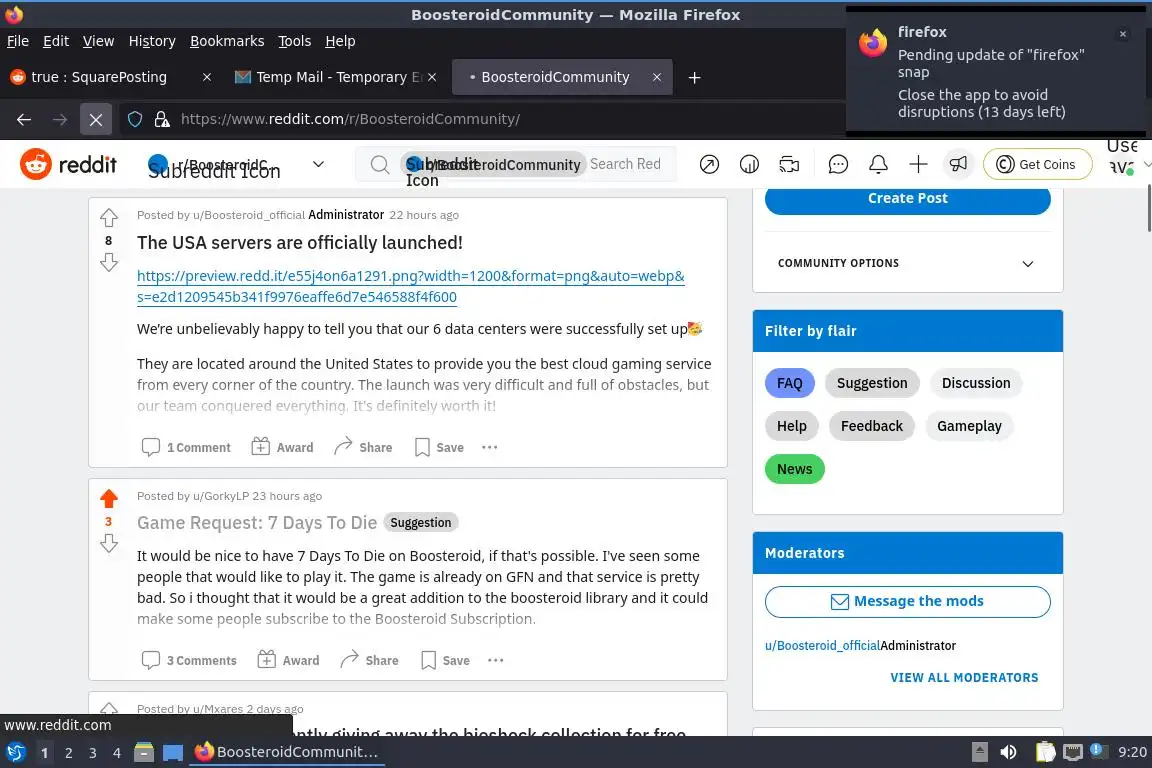
Task: Open u/Boosteroid_official moderator profile link
Action: (822, 645)
